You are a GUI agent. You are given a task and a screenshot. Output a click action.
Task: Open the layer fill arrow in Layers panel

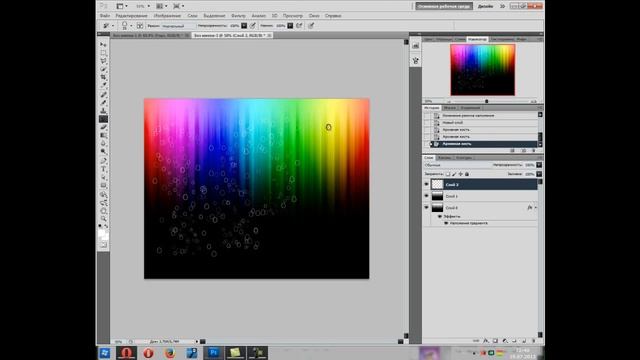[x=539, y=174]
